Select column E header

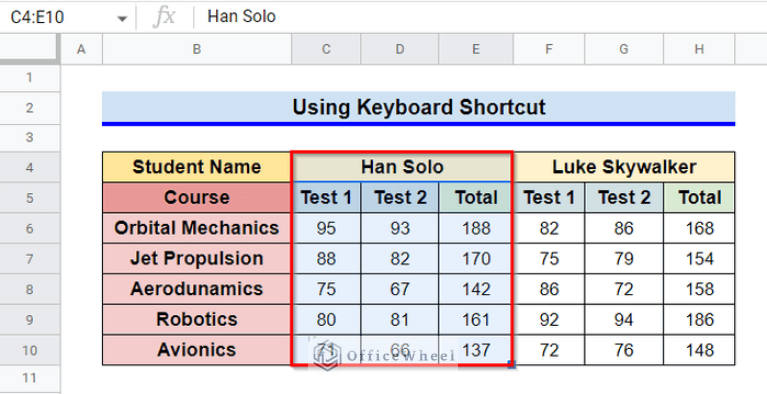click(476, 49)
